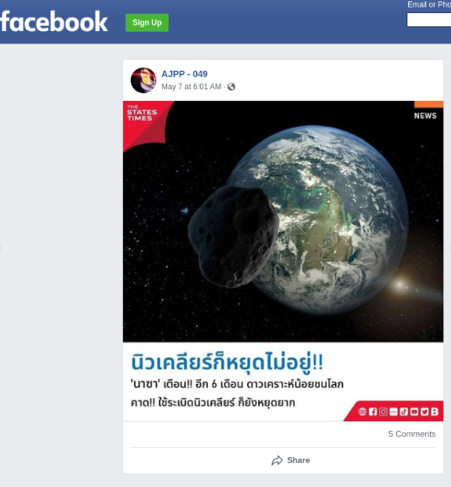Open the asteroid and Earth post image
Image resolution: width=451 pixels, height=487 pixels.
coord(283,221)
